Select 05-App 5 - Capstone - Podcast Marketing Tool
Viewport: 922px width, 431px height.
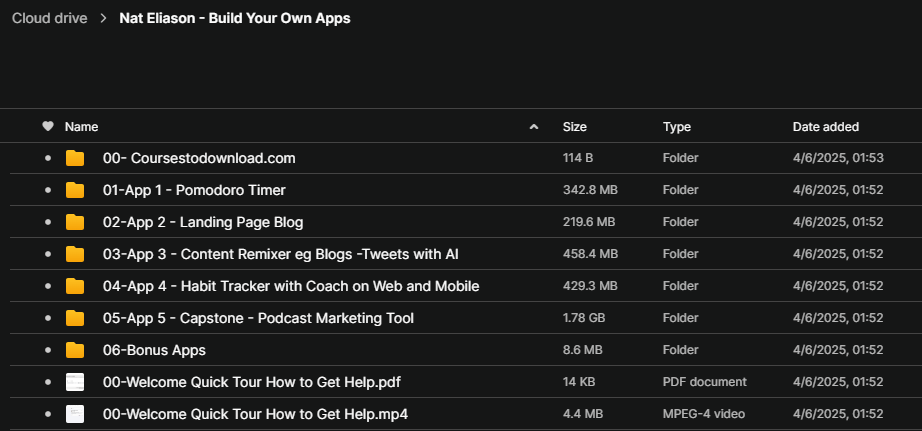(x=258, y=318)
